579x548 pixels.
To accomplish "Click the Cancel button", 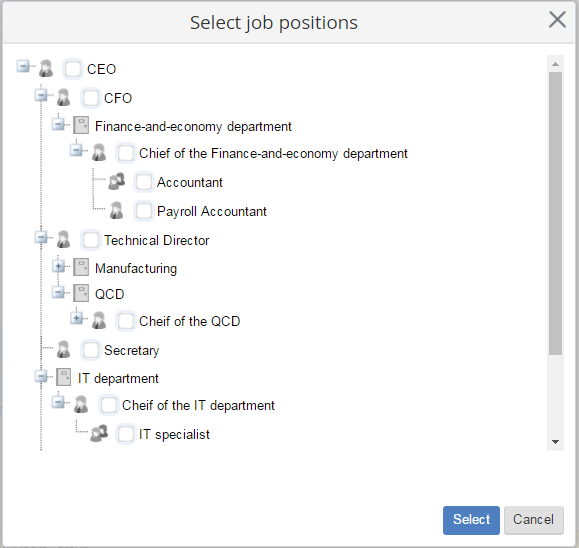I will click(534, 520).
